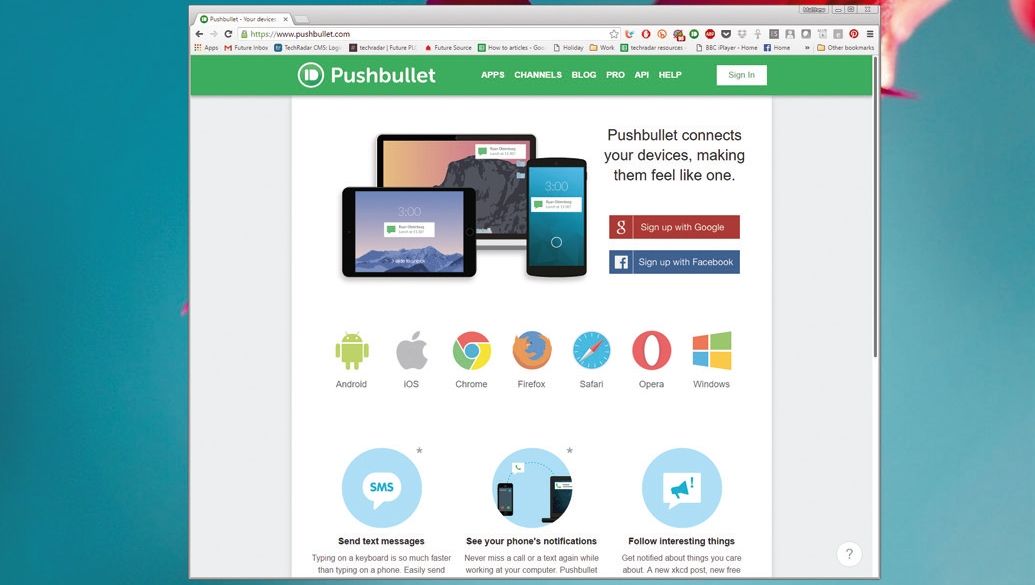
Task: Click the browser forward arrow
Action: pyautogui.click(x=214, y=34)
